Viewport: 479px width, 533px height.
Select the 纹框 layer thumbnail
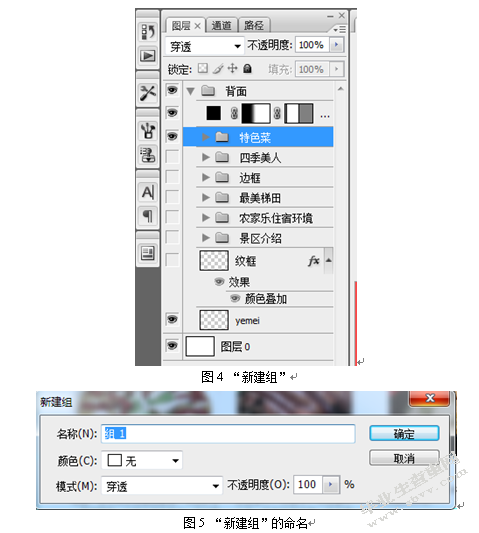tap(214, 261)
